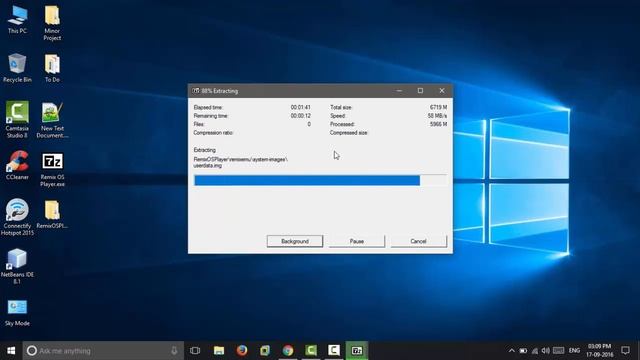Open the green Camtasia taskbar icon

pos(311,351)
